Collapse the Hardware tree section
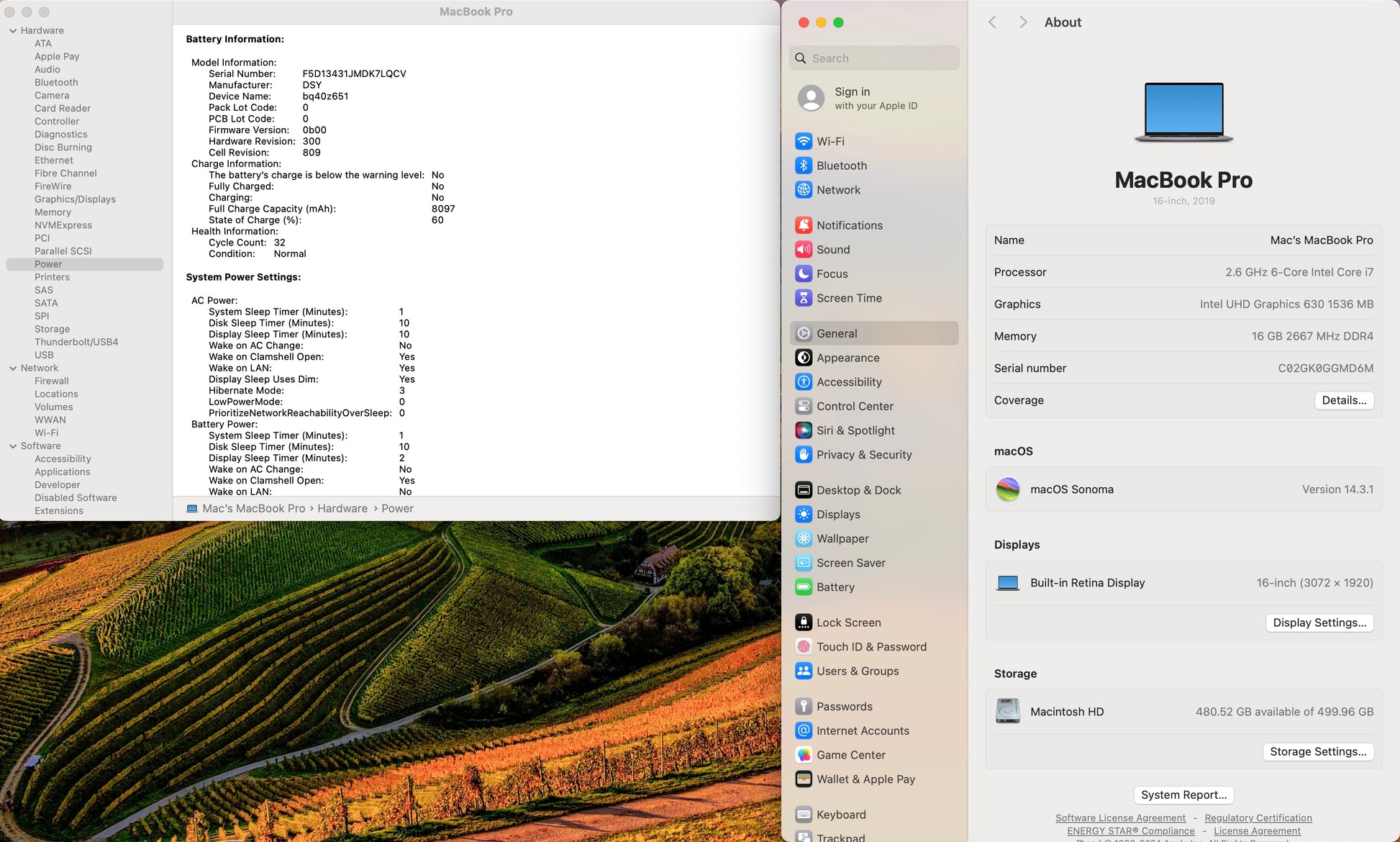 tap(13, 31)
